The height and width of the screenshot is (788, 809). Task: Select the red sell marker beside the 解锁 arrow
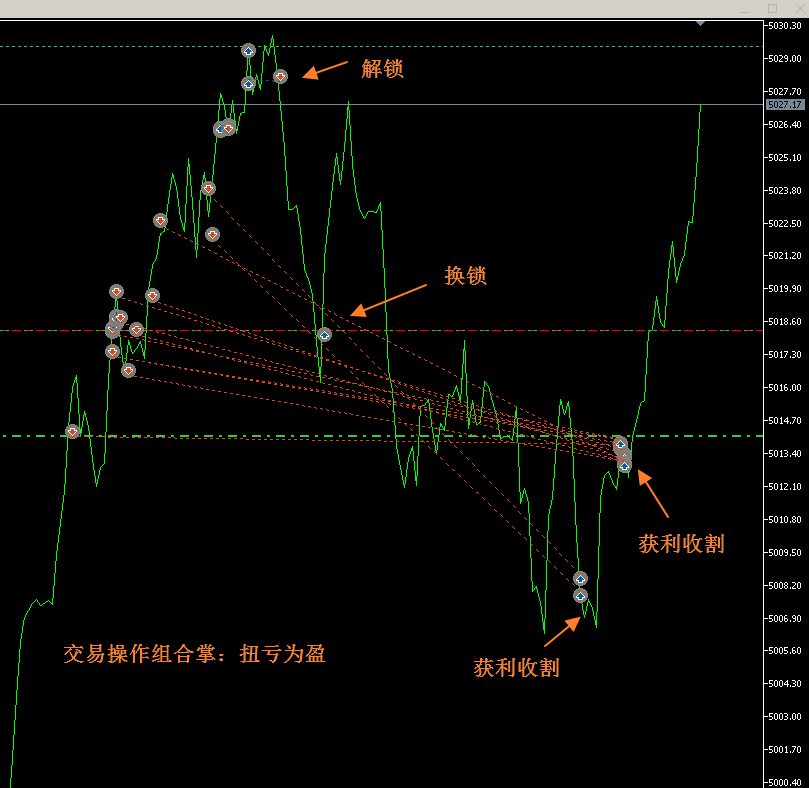pyautogui.click(x=280, y=76)
